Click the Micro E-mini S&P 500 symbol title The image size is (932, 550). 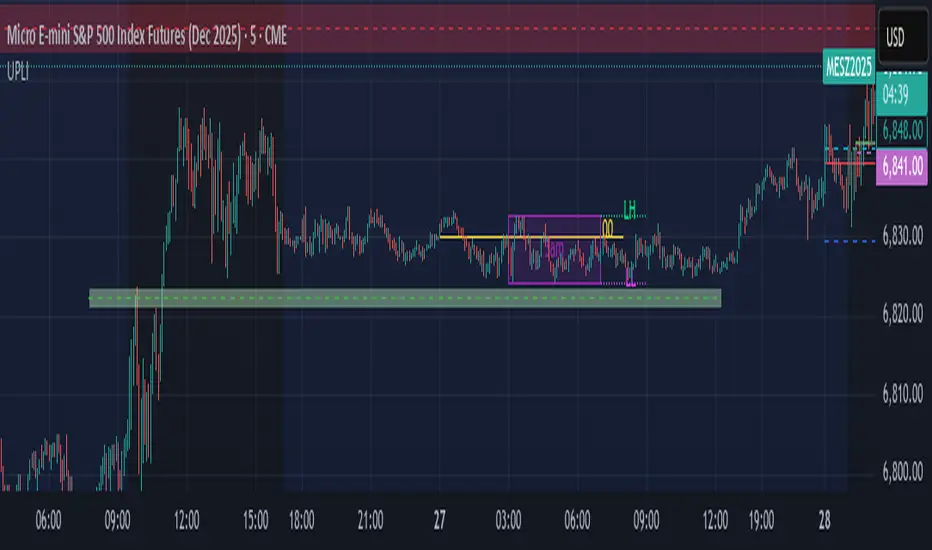pos(147,36)
